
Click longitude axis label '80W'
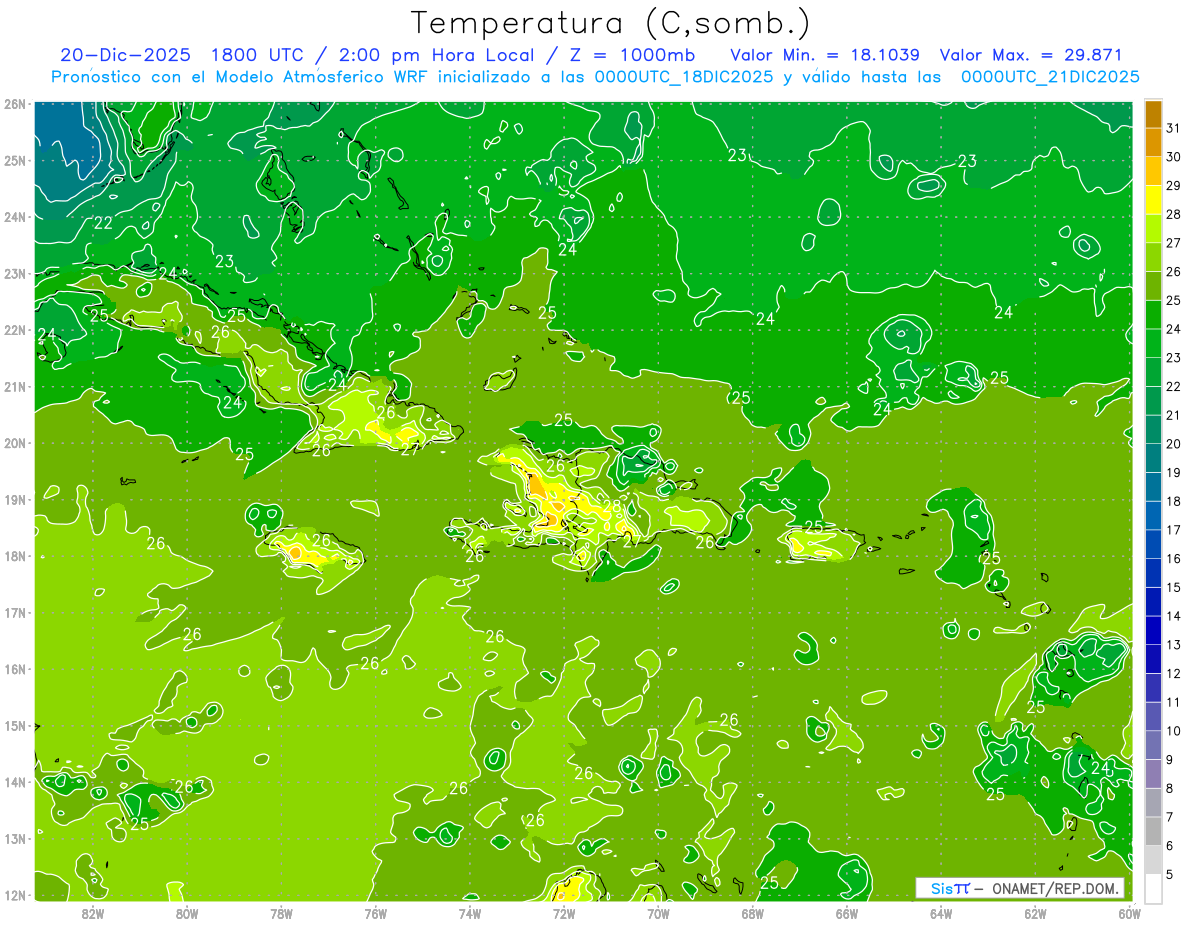[x=186, y=912]
